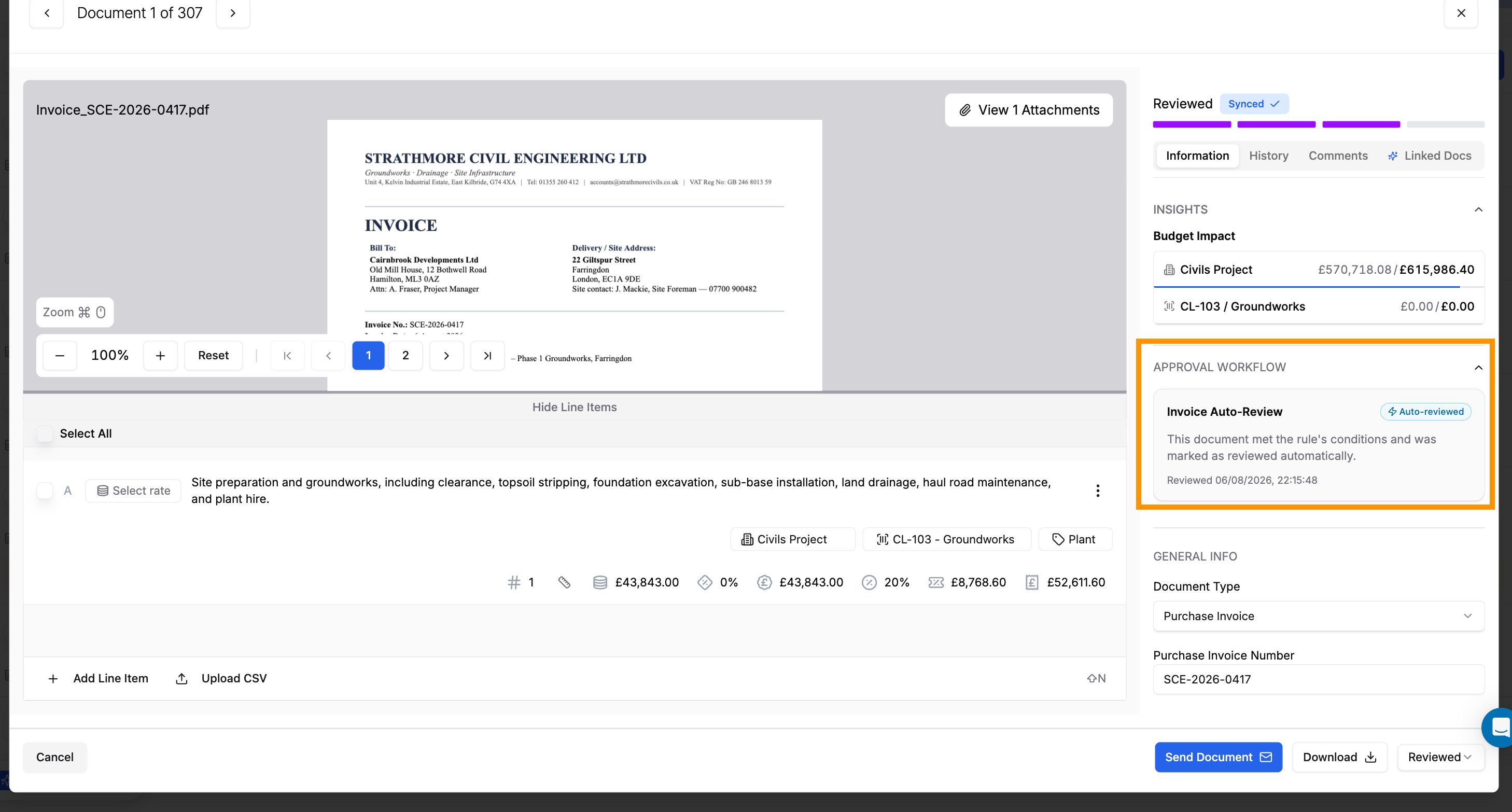Click the upload arrow icon beside Upload CSV
This screenshot has height=812, width=1512.
click(x=182, y=678)
